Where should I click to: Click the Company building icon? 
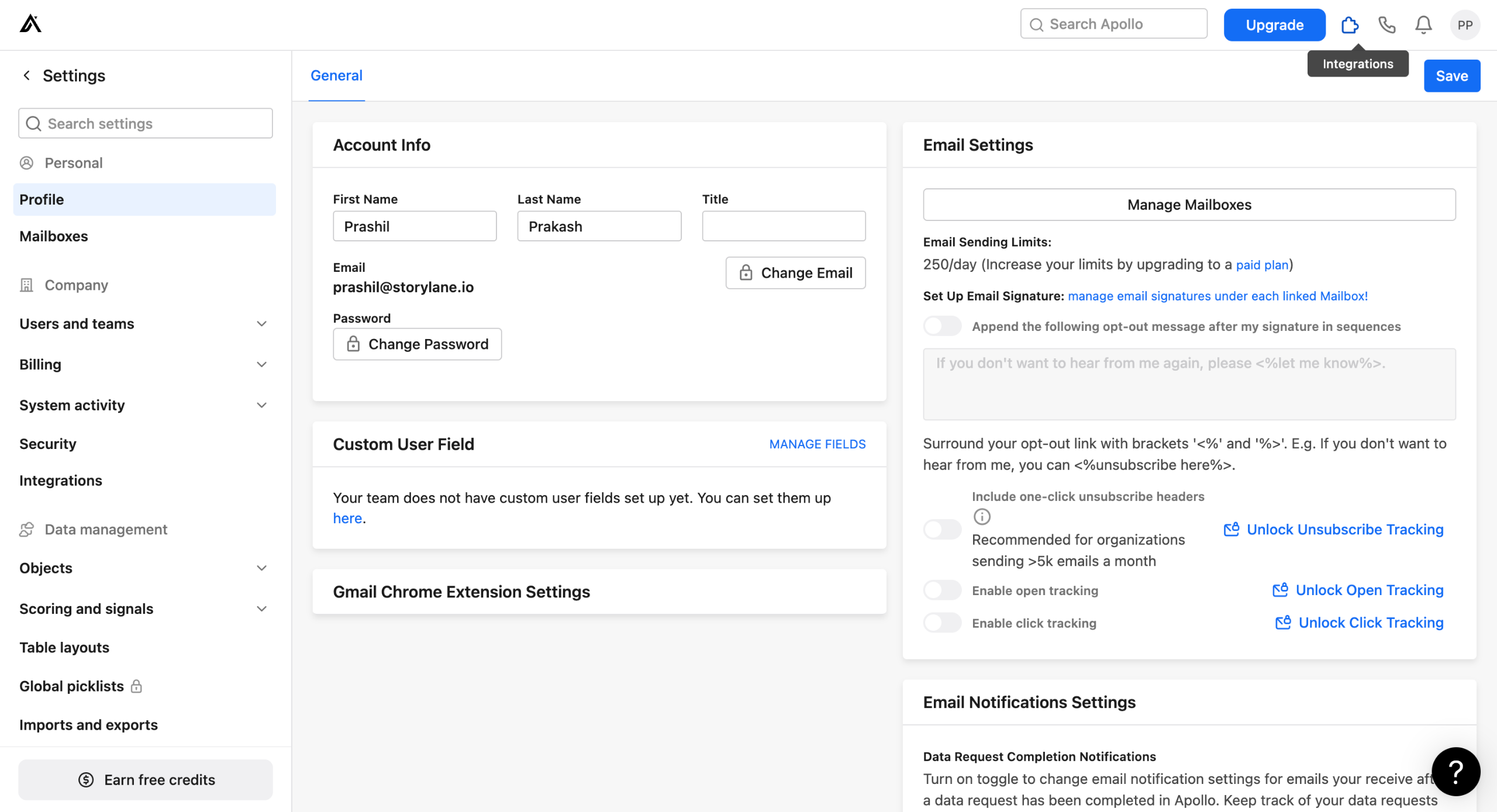point(26,285)
